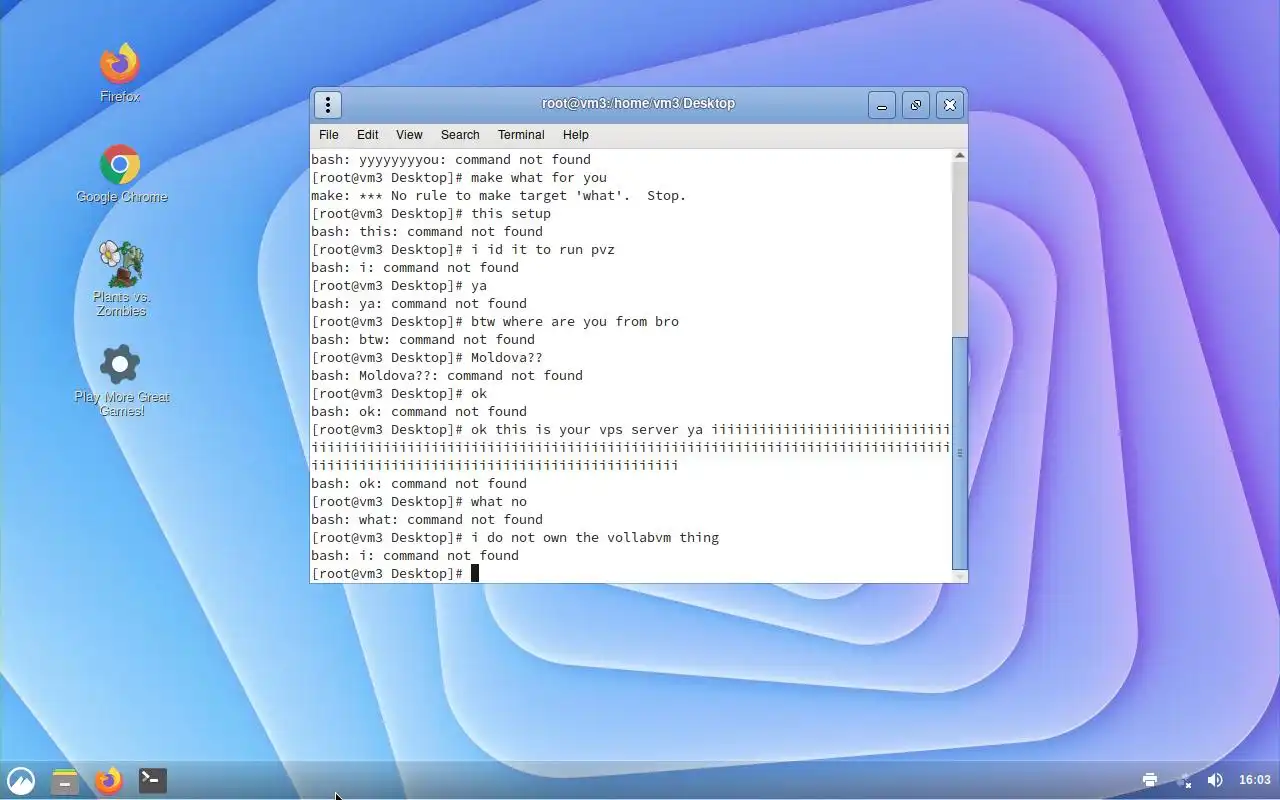Click the 'btw where are you from bro' line
Screen dimensions: 1280x800
[495, 322]
